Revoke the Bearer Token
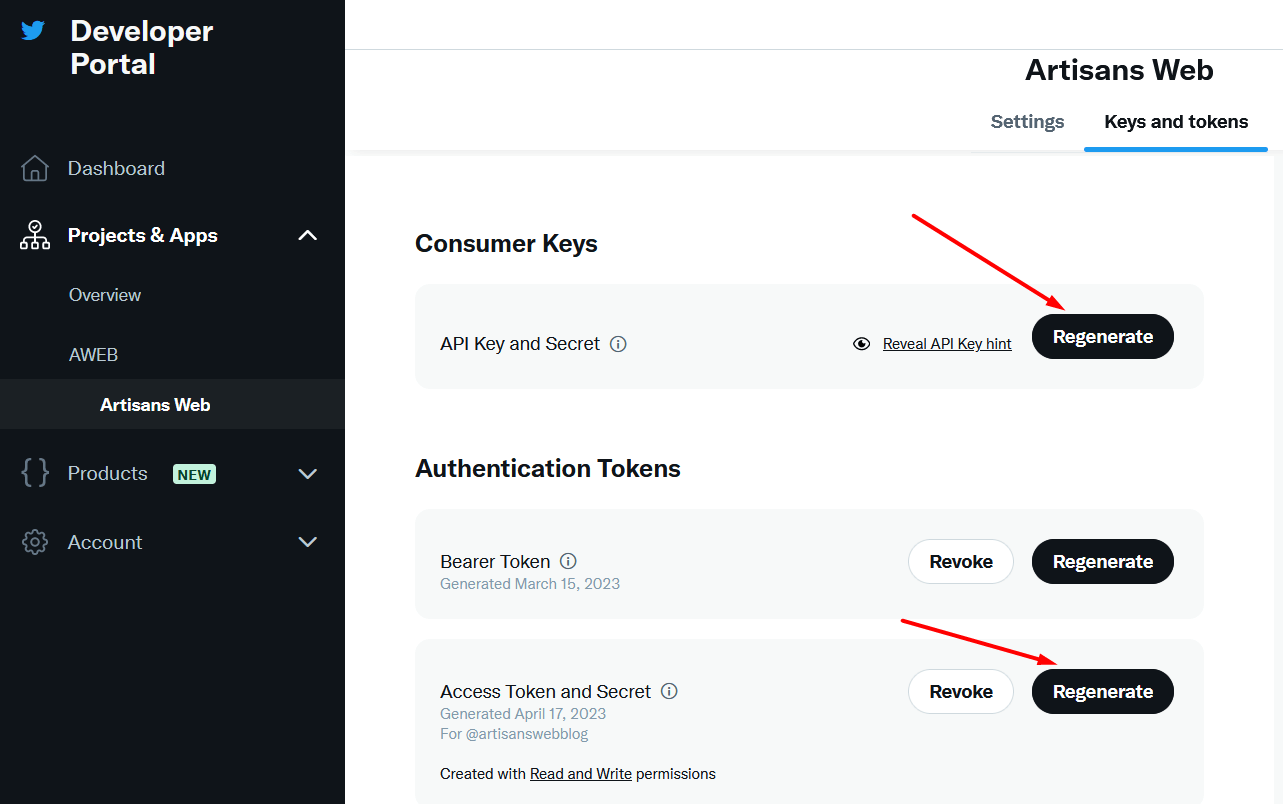 pos(960,562)
